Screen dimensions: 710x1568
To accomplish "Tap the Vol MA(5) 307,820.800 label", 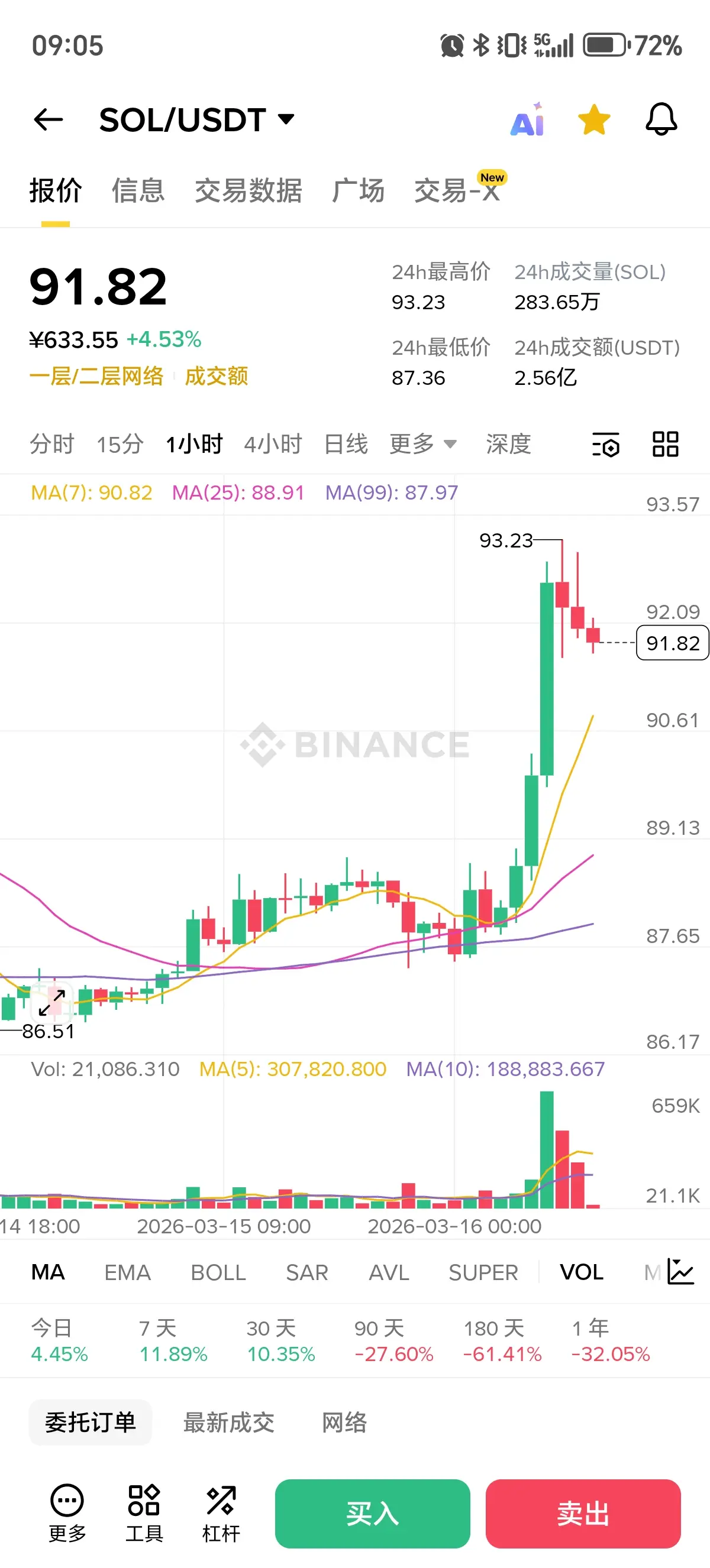I will 293,1069.
